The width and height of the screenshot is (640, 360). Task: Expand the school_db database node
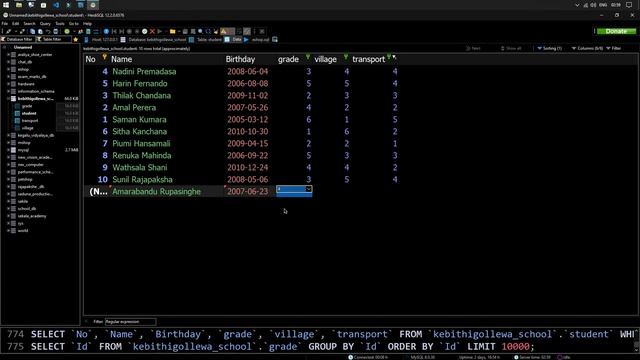[8, 209]
